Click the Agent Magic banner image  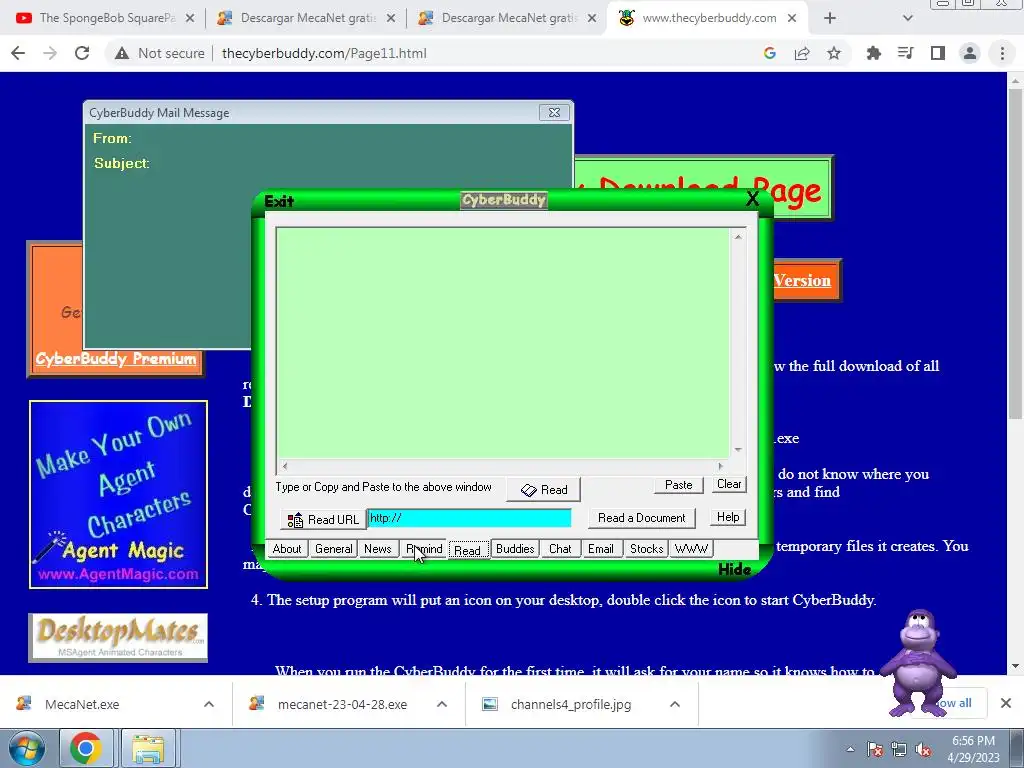coord(118,494)
